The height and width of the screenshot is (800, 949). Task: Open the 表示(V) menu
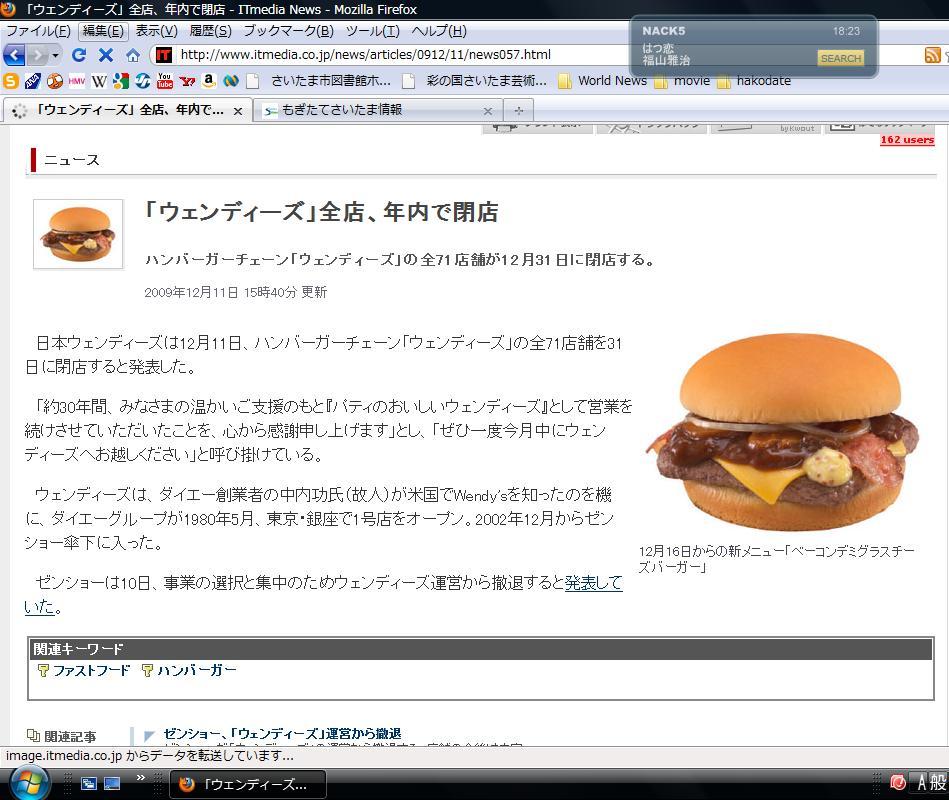pyautogui.click(x=156, y=31)
